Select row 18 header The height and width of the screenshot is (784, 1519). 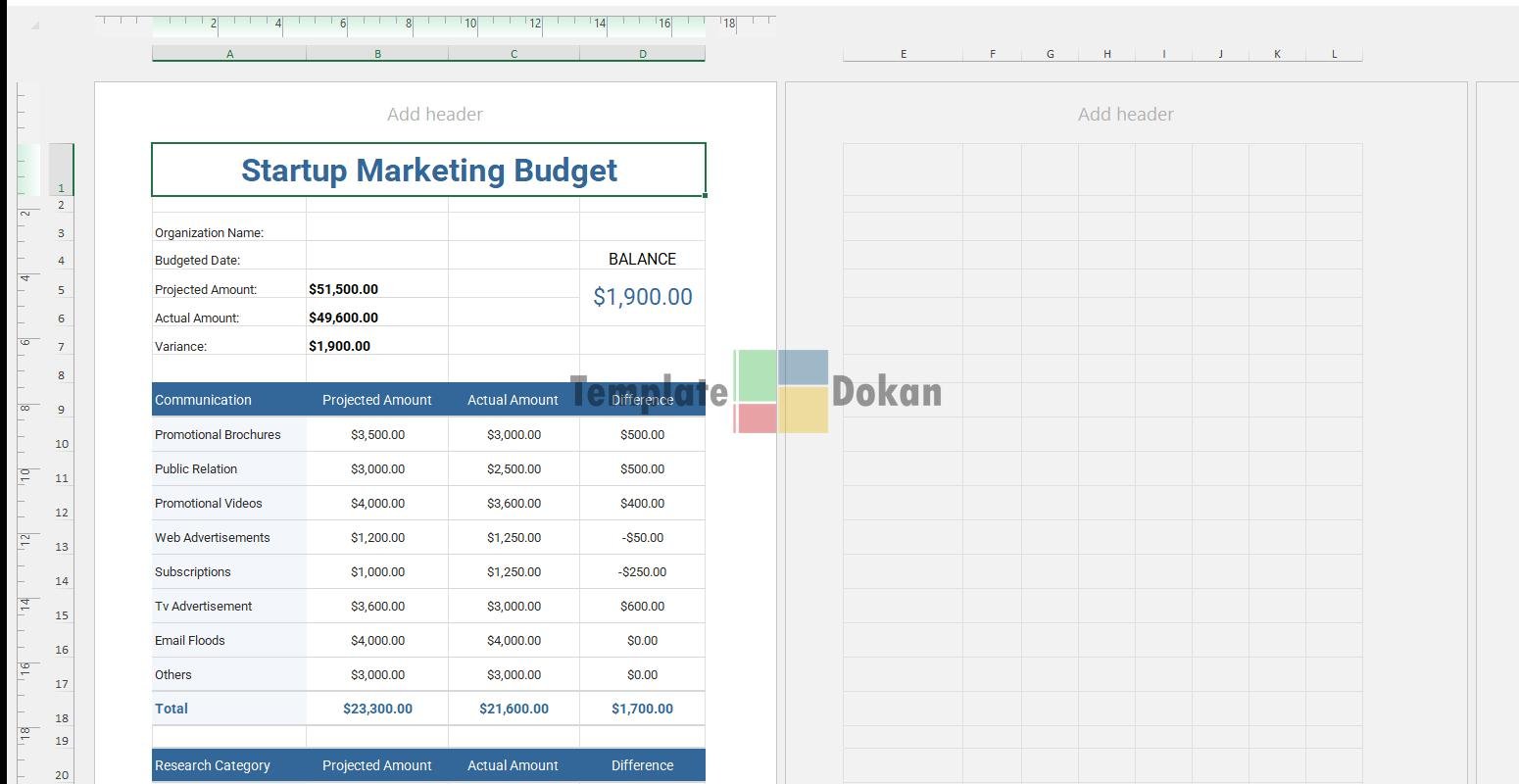(x=61, y=718)
